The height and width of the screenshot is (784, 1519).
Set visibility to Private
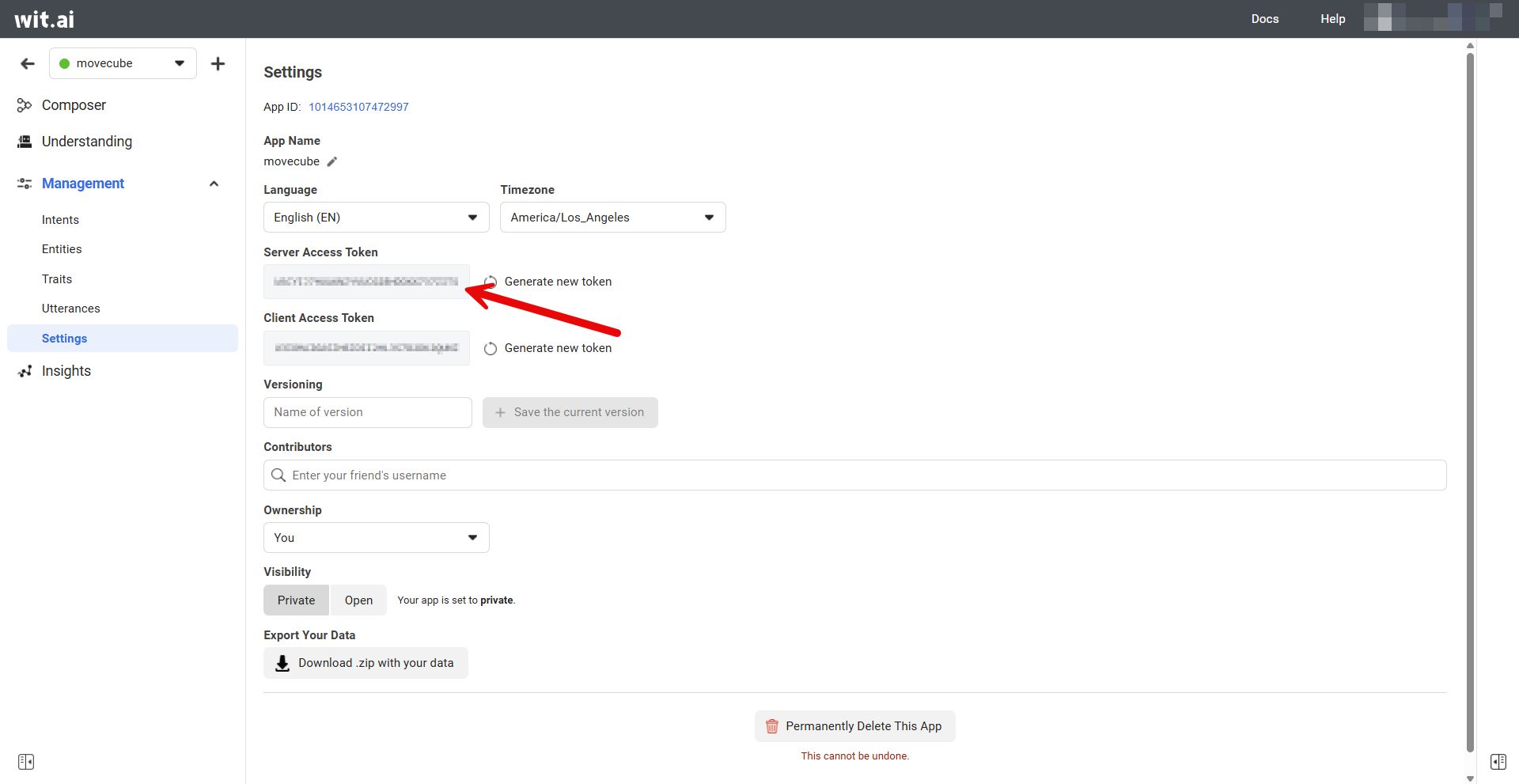pos(296,600)
